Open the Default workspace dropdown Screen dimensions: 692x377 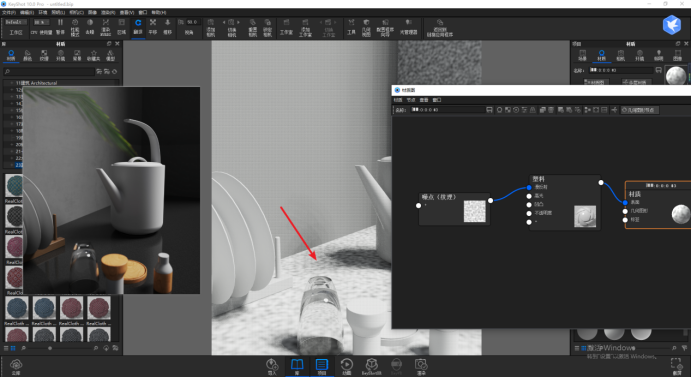coord(16,22)
